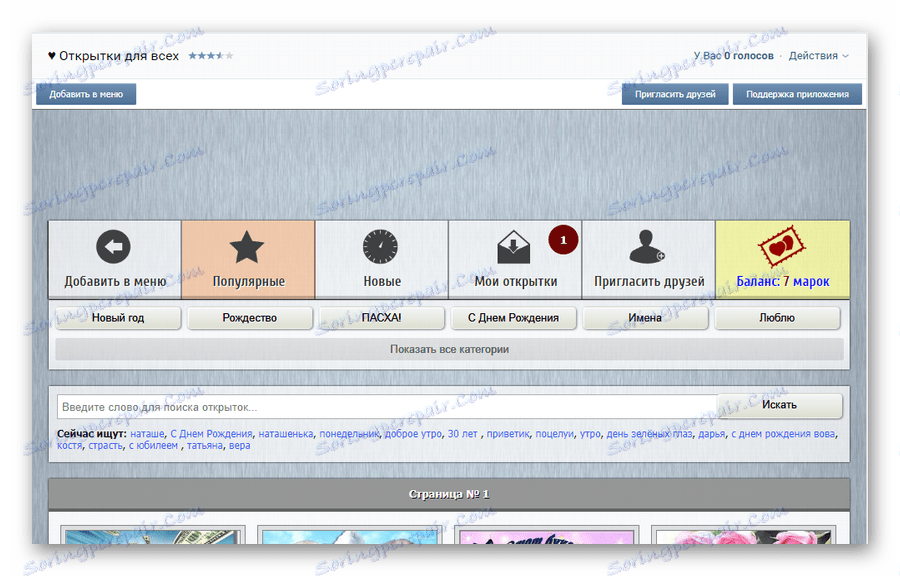Image resolution: width=900 pixels, height=576 pixels.
Task: Click the person icon 'Пригласить друзей' tile
Action: 649,259
